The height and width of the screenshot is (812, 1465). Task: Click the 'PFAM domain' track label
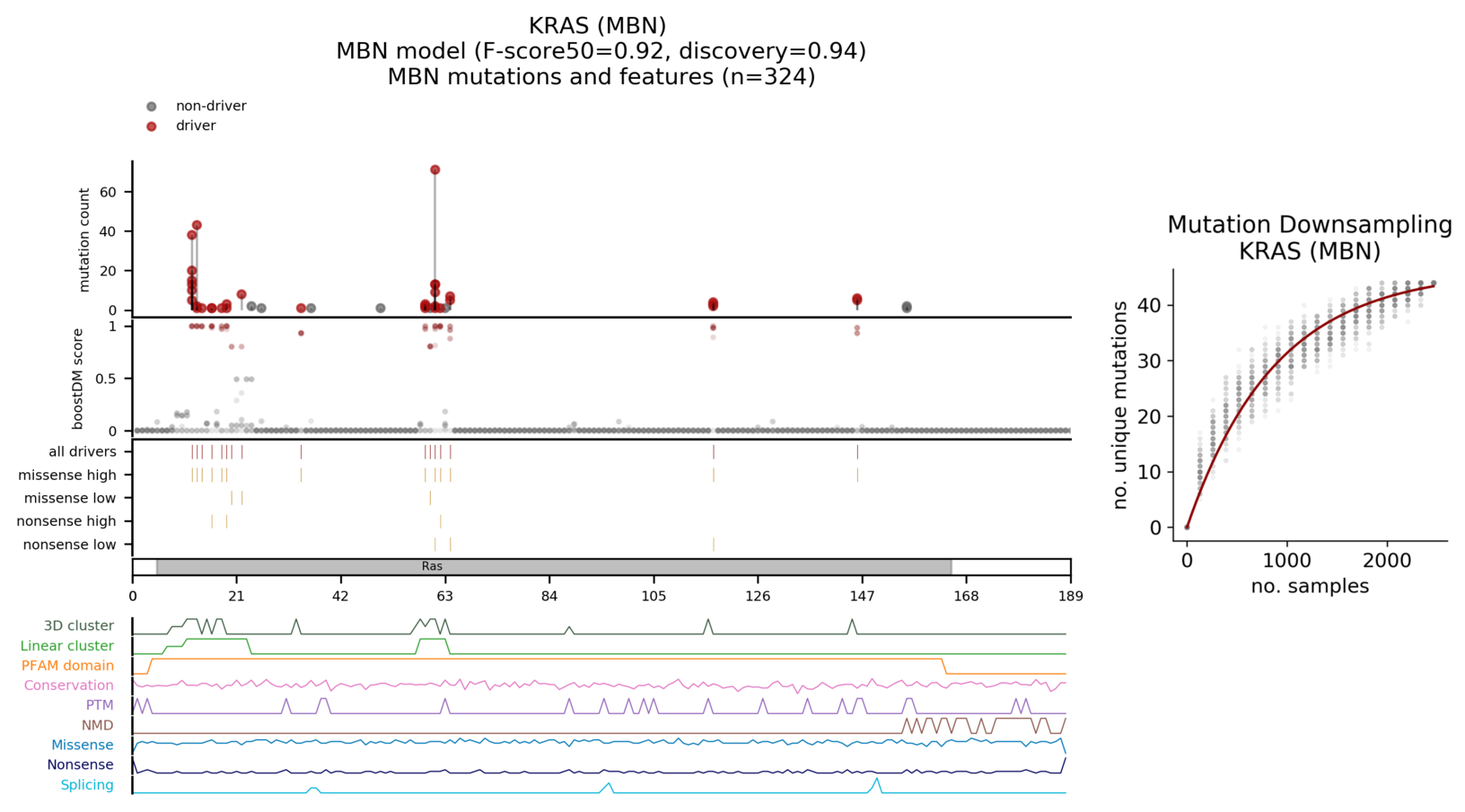click(x=67, y=666)
